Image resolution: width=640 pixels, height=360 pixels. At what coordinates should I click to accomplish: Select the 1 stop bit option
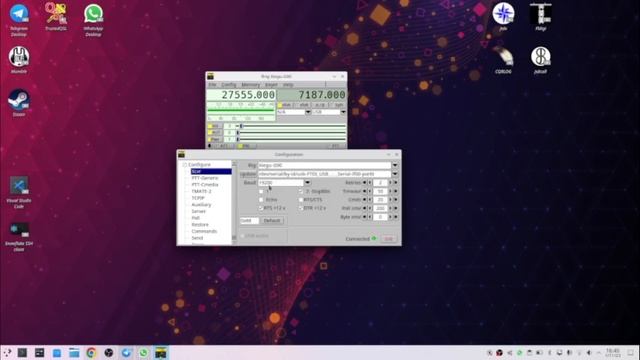click(x=261, y=191)
